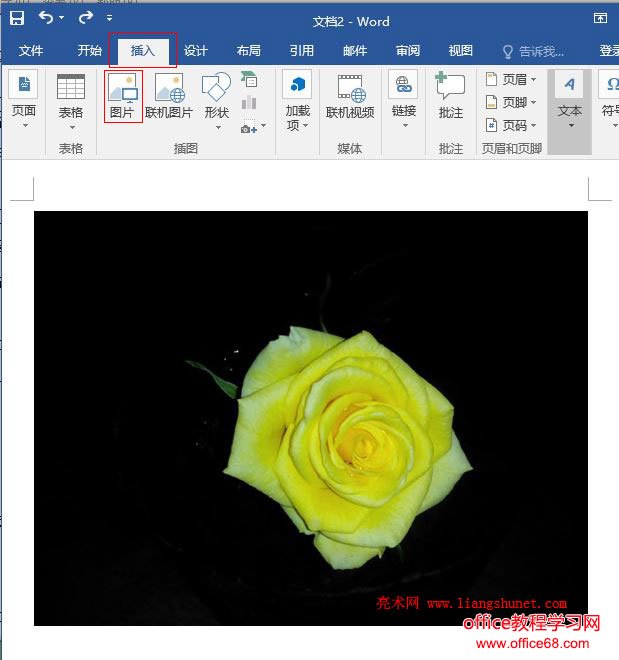The image size is (619, 660).
Task: Click the chart icon below SmartArt
Action: (x=249, y=103)
